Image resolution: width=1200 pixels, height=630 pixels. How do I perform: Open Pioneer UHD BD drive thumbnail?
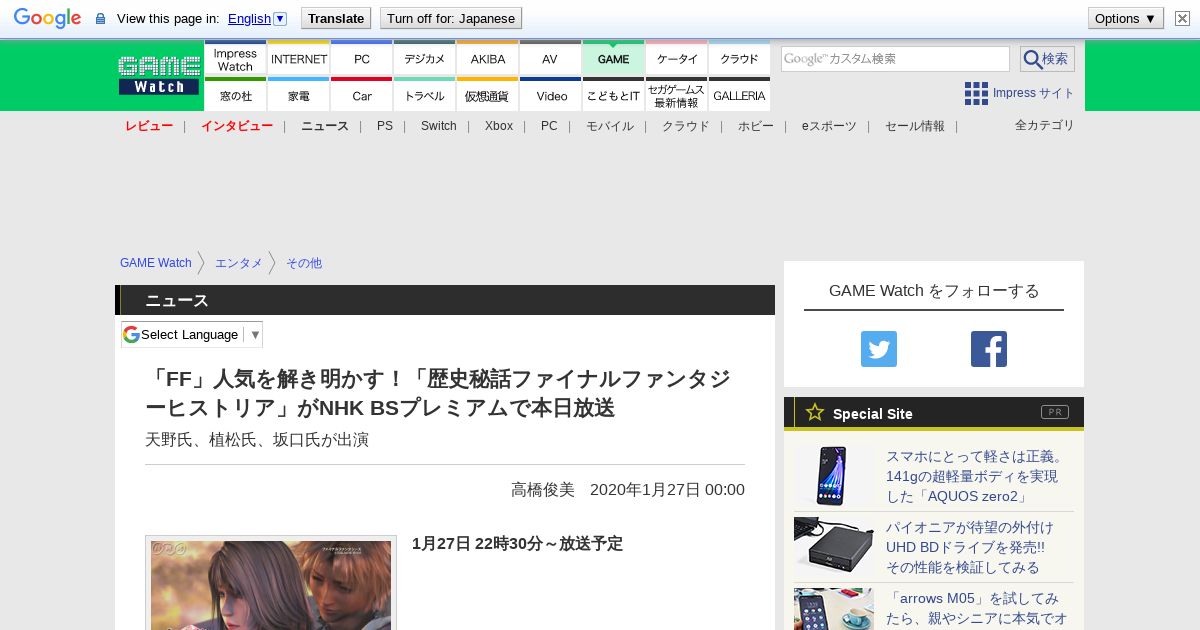834,546
